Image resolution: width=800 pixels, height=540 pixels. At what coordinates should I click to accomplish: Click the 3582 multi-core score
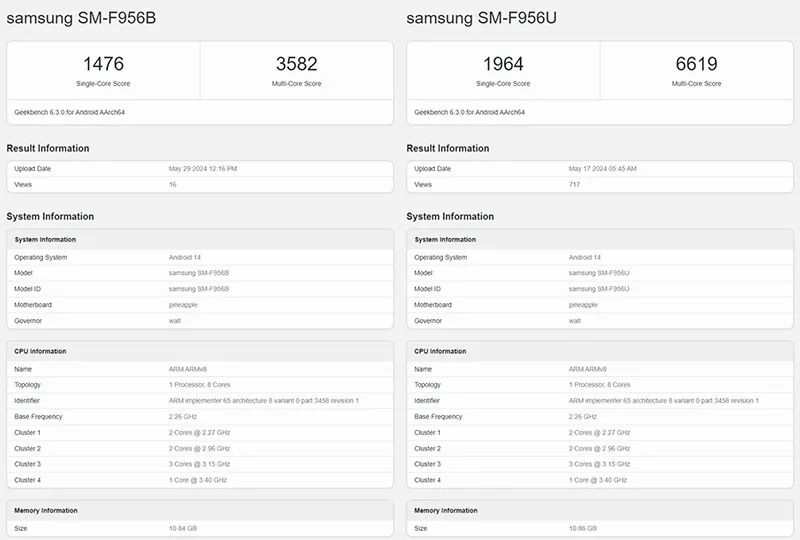[x=296, y=64]
